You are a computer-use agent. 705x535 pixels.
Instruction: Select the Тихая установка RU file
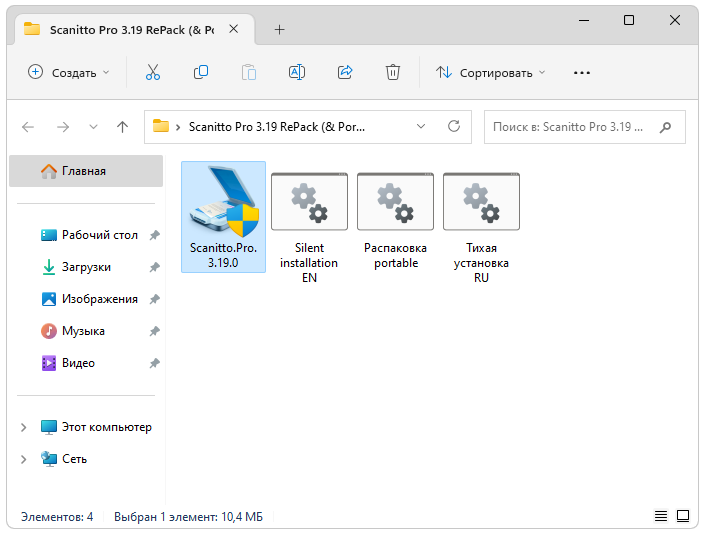pyautogui.click(x=481, y=227)
